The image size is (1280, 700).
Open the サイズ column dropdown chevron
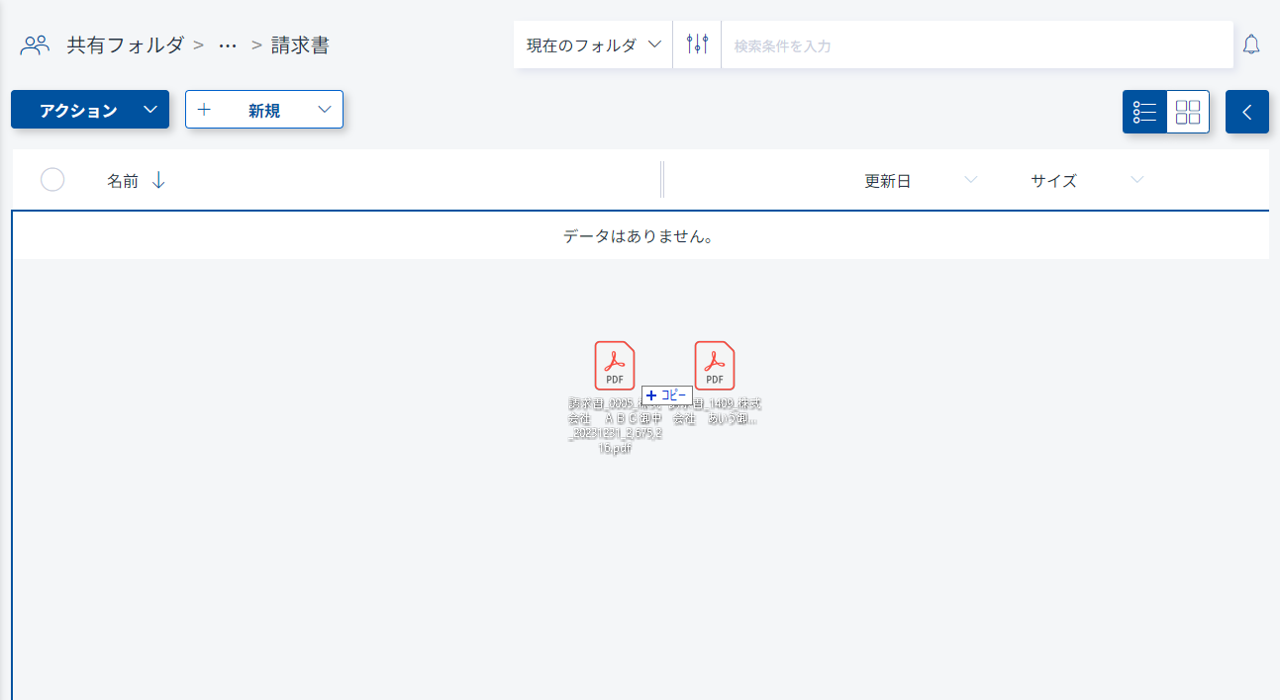coord(1136,180)
